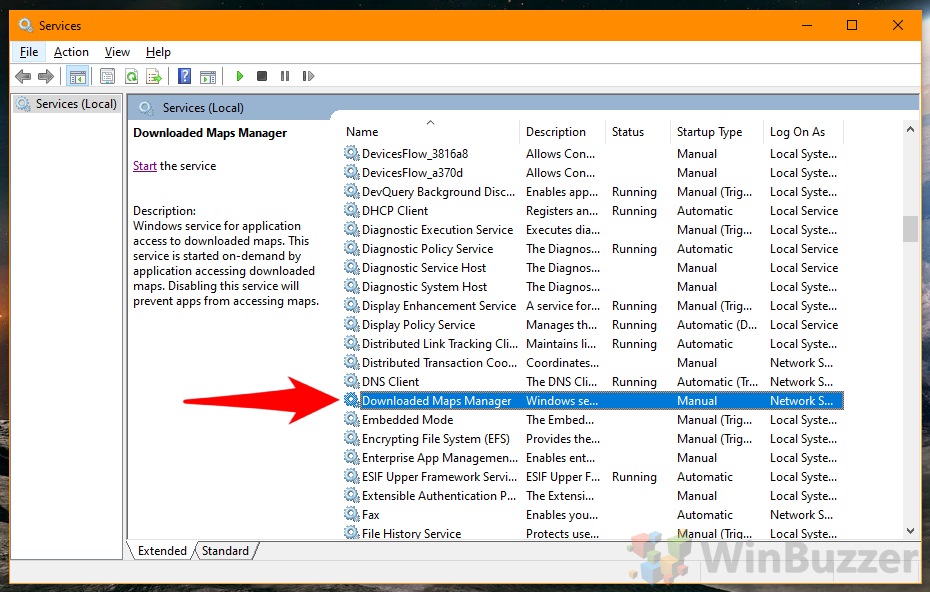Click Services (Local) header magnifier icon
Image resolution: width=930 pixels, height=592 pixels.
point(146,108)
